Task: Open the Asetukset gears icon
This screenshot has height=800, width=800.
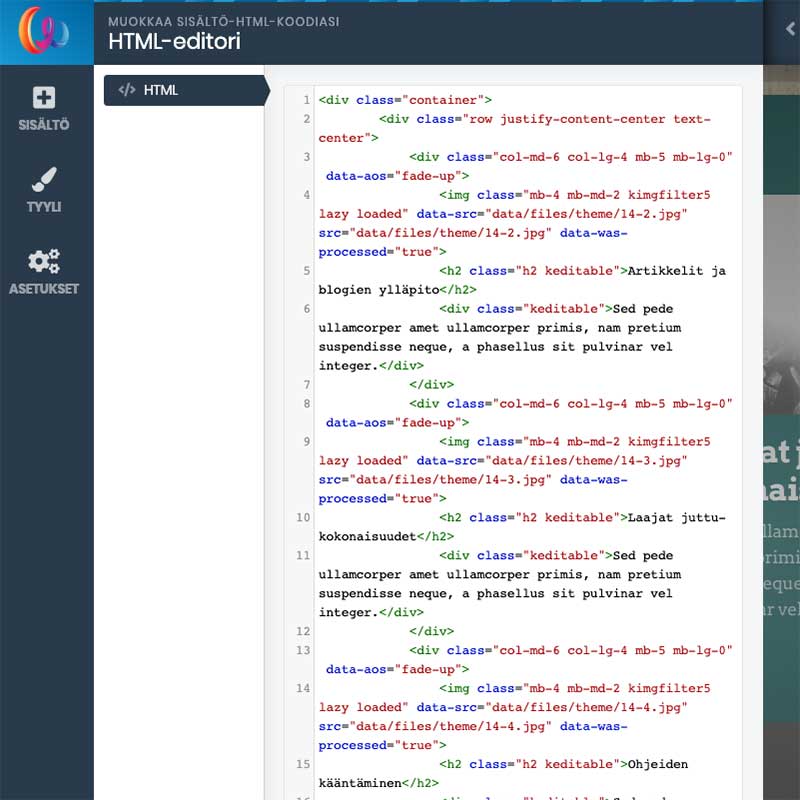Action: tap(44, 262)
